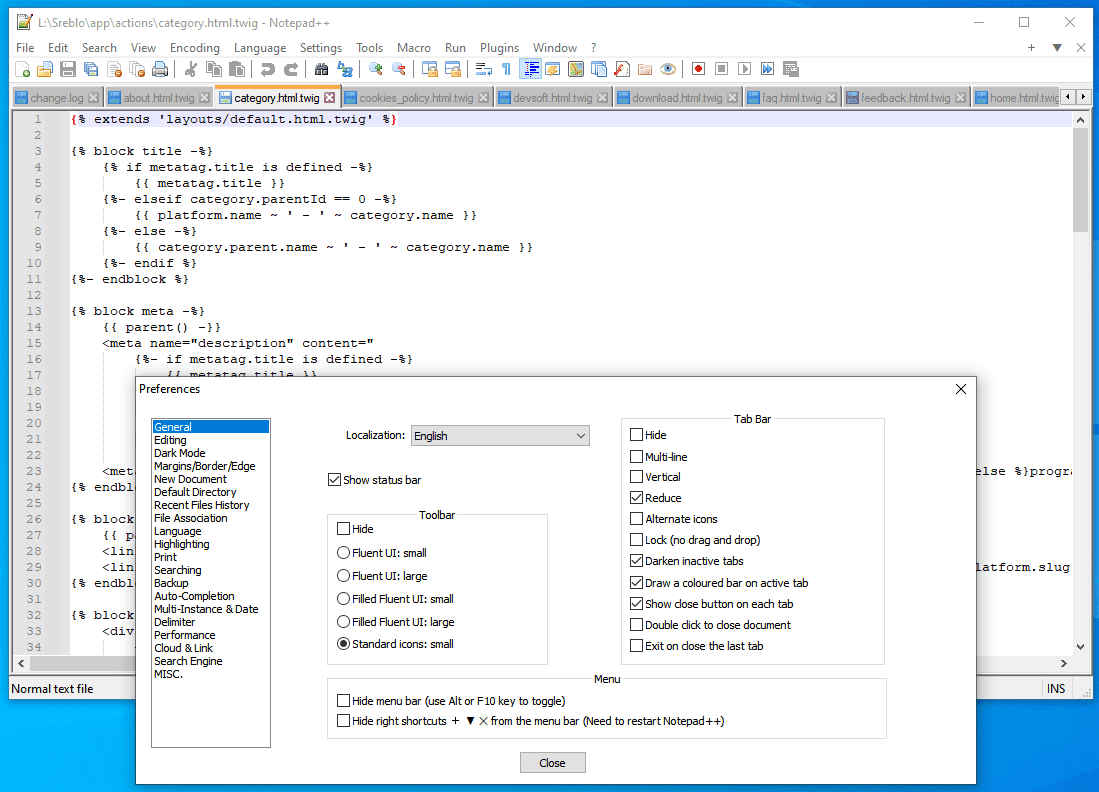This screenshot has width=1099, height=792.
Task: Click the down triangle in menu bar
Action: coord(1057,47)
